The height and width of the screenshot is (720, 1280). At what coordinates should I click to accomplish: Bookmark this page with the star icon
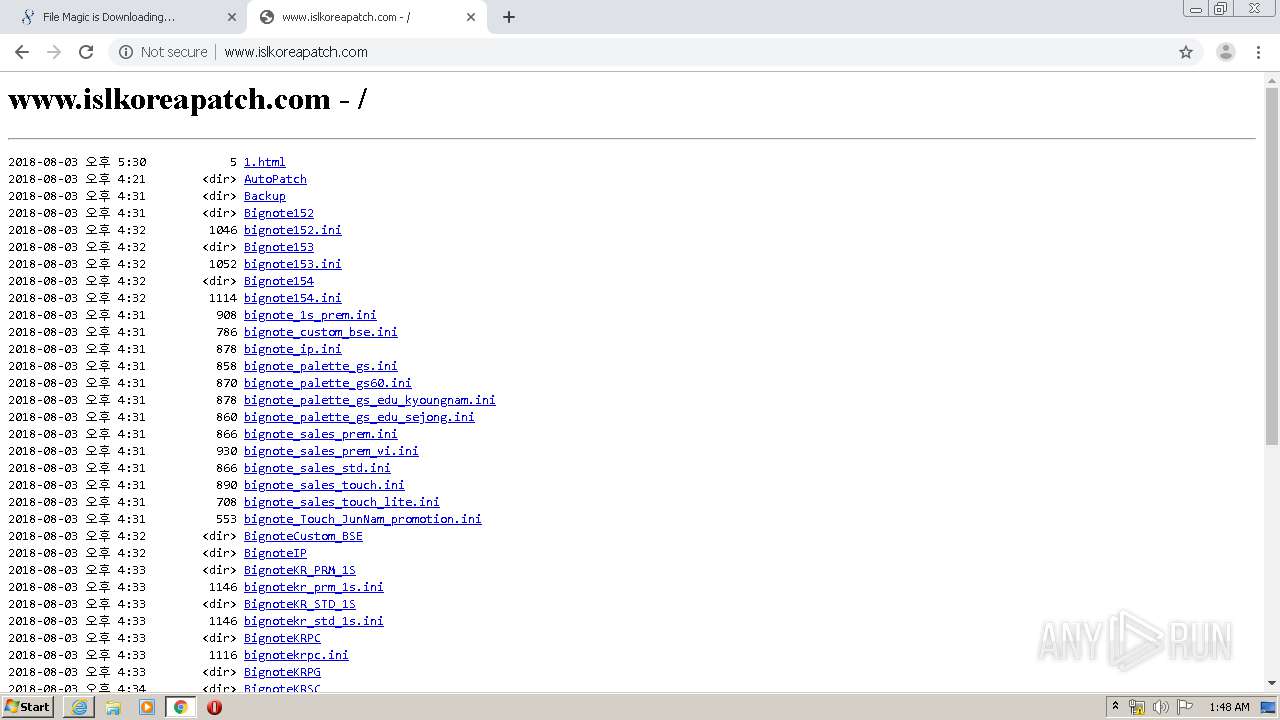tap(1186, 52)
